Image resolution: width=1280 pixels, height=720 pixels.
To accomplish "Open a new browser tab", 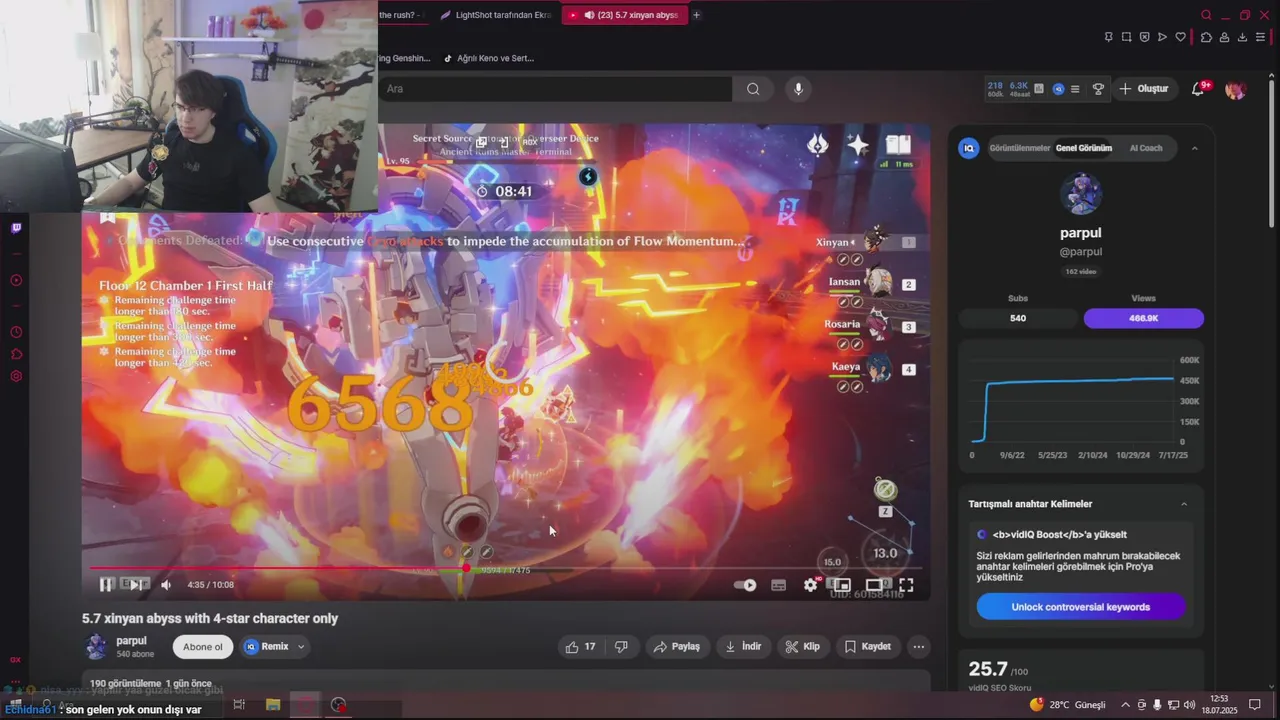I will pyautogui.click(x=696, y=15).
